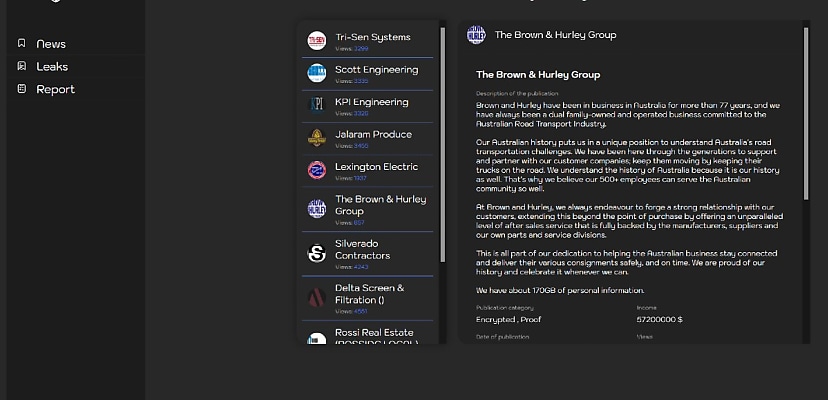Viewport: 828px width, 400px height.
Task: Click the bold heading The Brown & Hurley Group
Action: [x=538, y=75]
